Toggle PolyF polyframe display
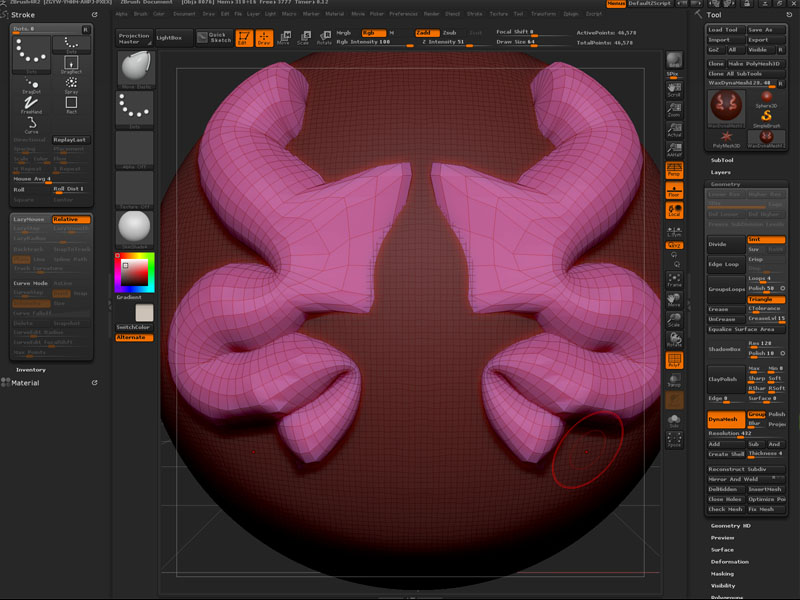The image size is (800, 600). (x=674, y=360)
